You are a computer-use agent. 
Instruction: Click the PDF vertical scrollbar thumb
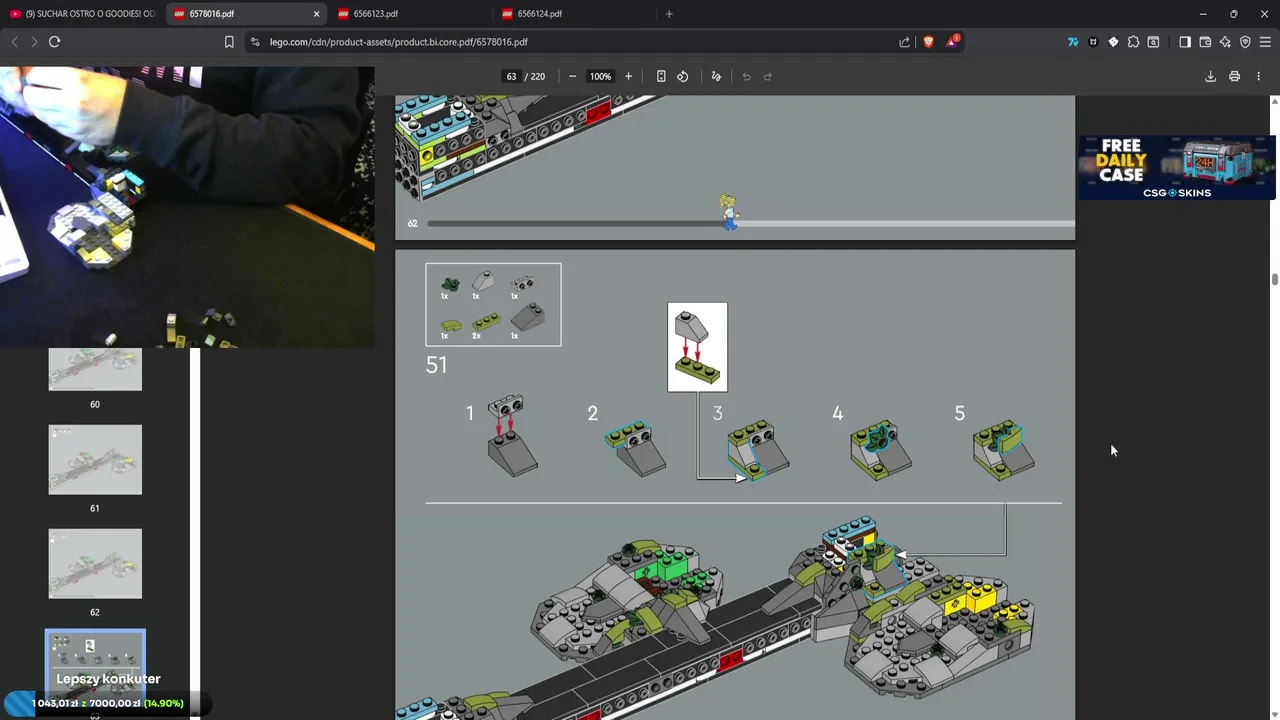(1275, 279)
